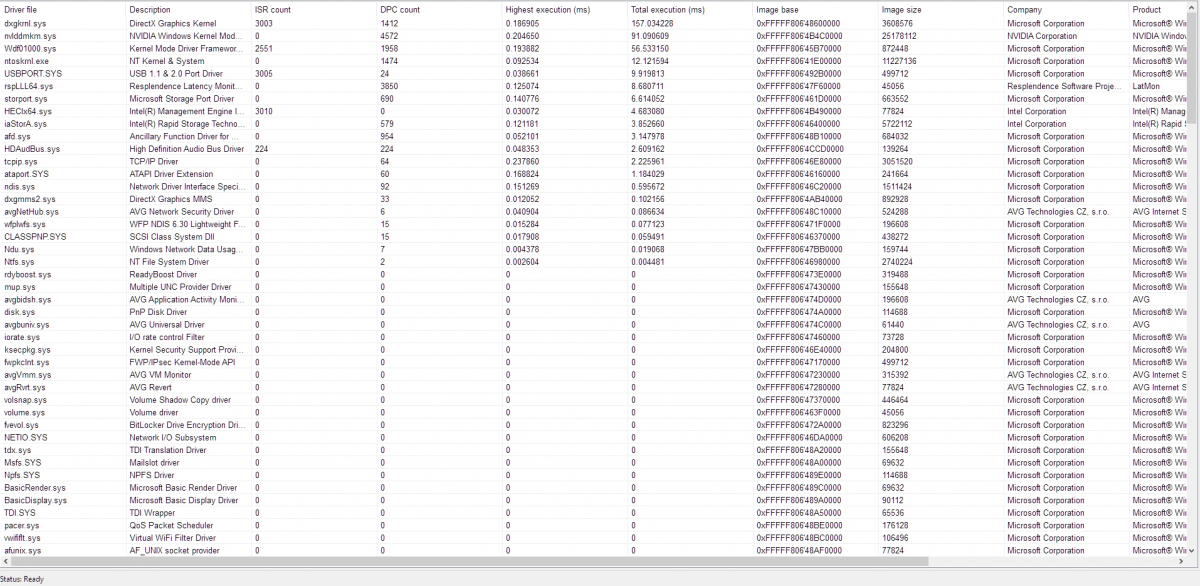This screenshot has height=586, width=1200.
Task: Select the USBPORT.SYS driver file
Action: [x=31, y=73]
